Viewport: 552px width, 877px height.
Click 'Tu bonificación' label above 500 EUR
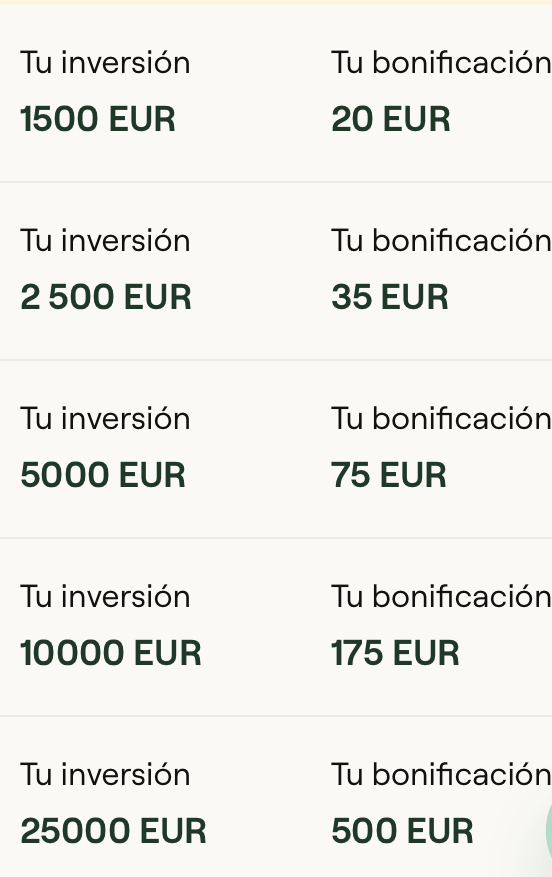click(441, 774)
